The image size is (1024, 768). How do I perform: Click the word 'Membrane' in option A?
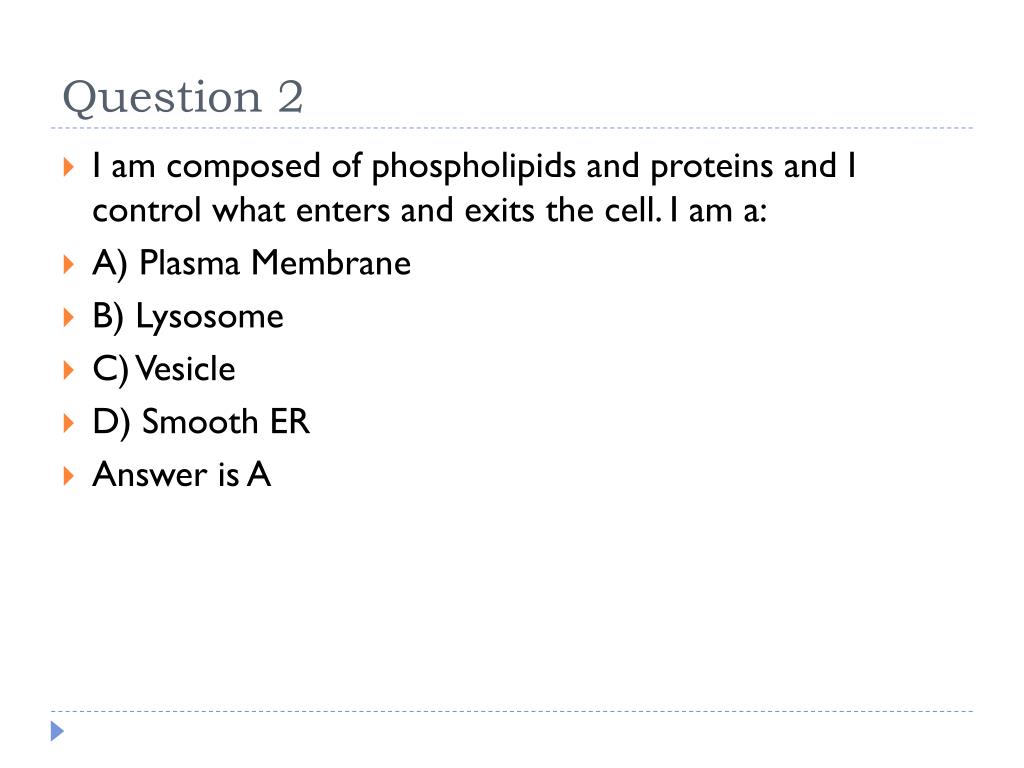[331, 263]
